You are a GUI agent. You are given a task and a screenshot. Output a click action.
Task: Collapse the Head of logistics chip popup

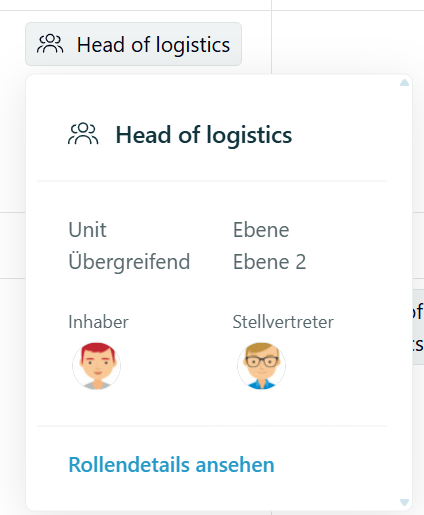133,44
